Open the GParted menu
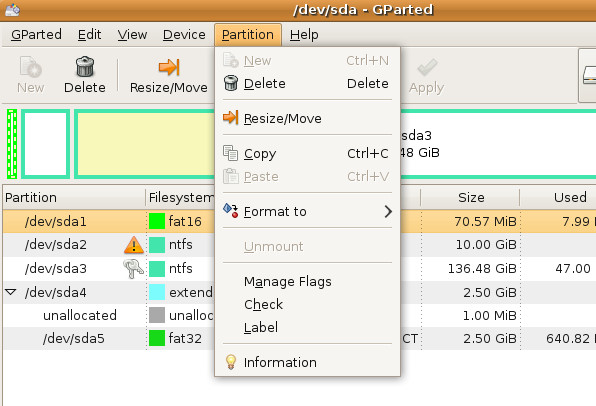 [x=36, y=35]
